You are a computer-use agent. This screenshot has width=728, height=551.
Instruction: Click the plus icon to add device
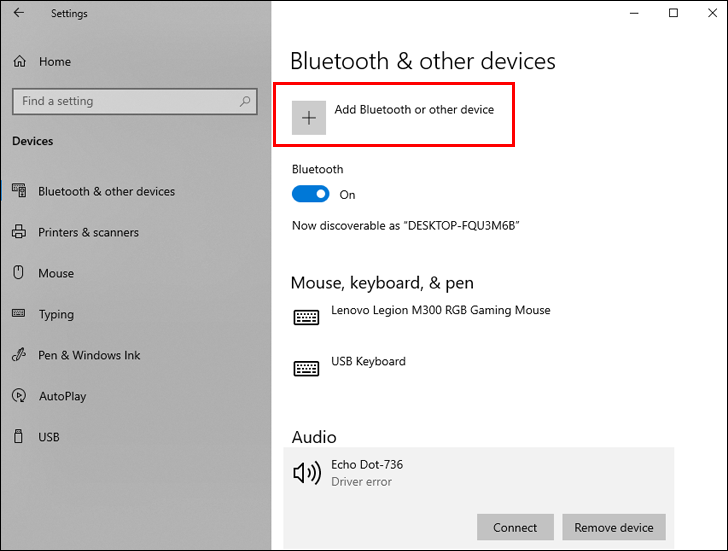[x=309, y=118]
